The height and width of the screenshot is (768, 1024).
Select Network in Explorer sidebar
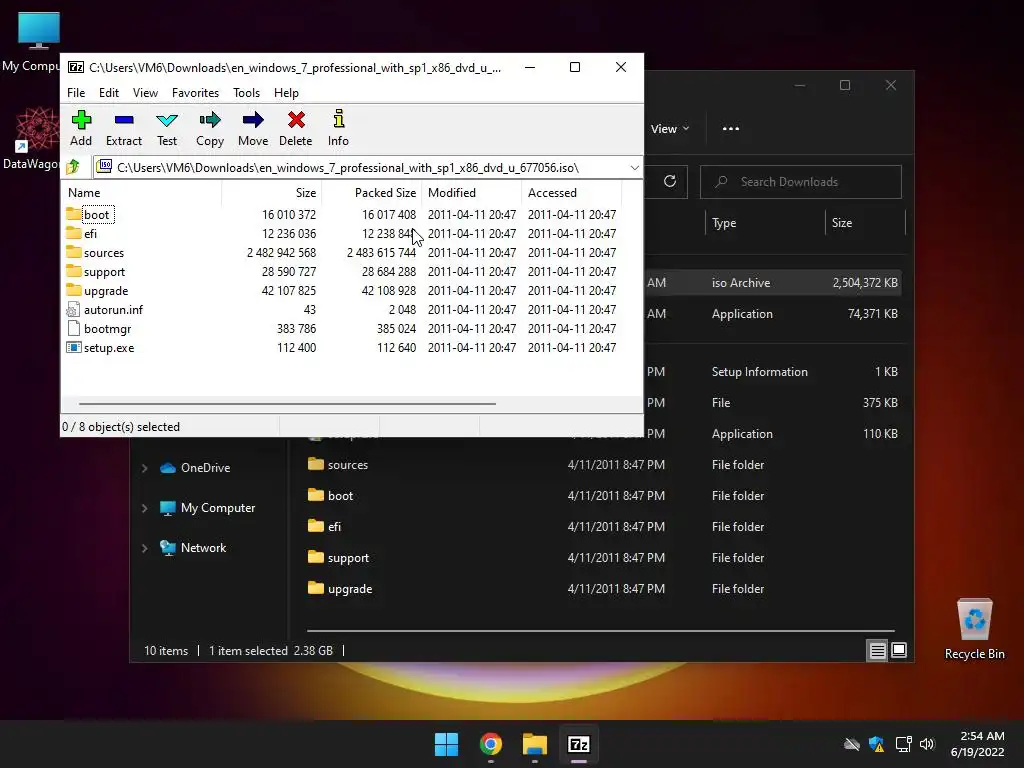[x=193, y=547]
